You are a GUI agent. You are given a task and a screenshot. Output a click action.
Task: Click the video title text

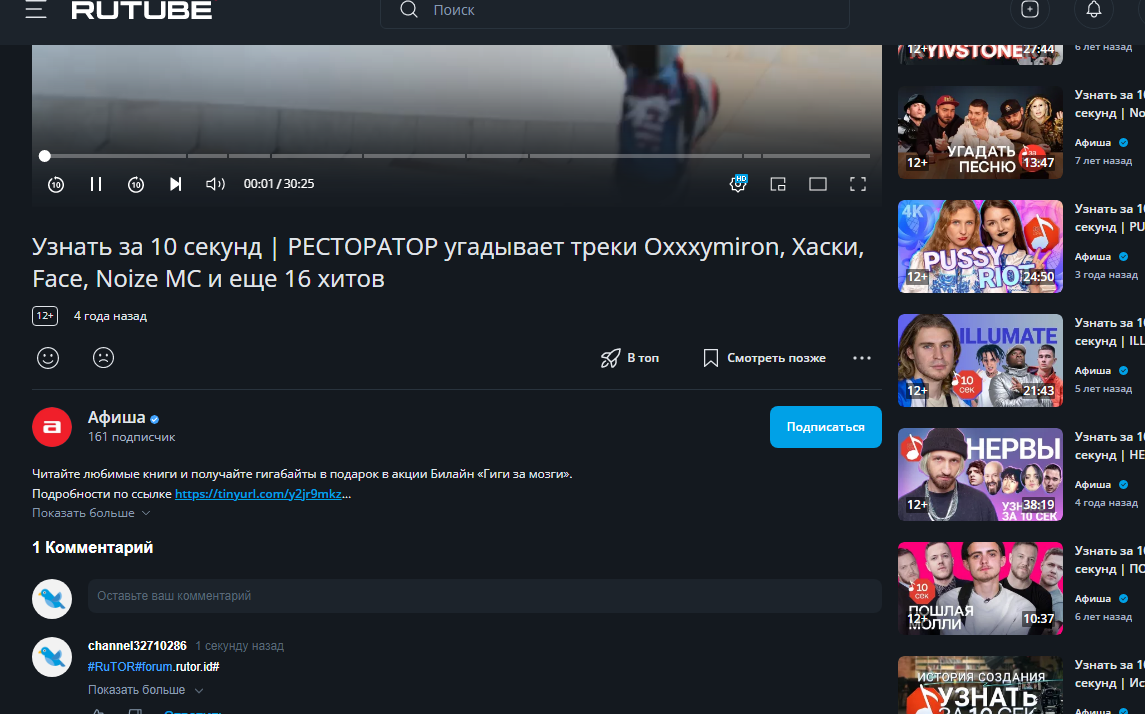click(448, 263)
